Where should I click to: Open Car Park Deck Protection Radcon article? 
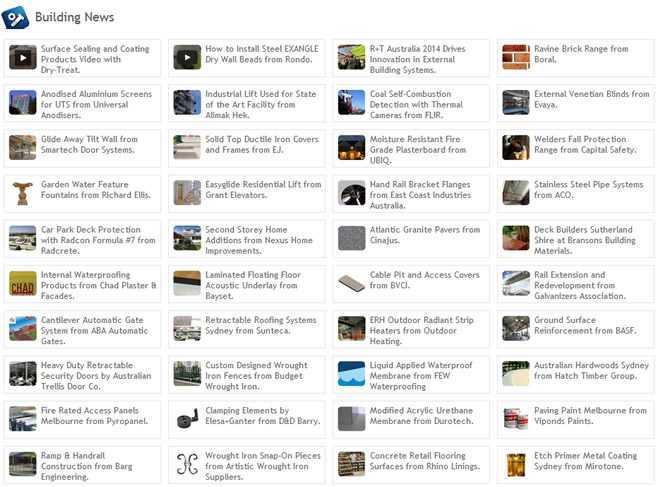[98, 240]
